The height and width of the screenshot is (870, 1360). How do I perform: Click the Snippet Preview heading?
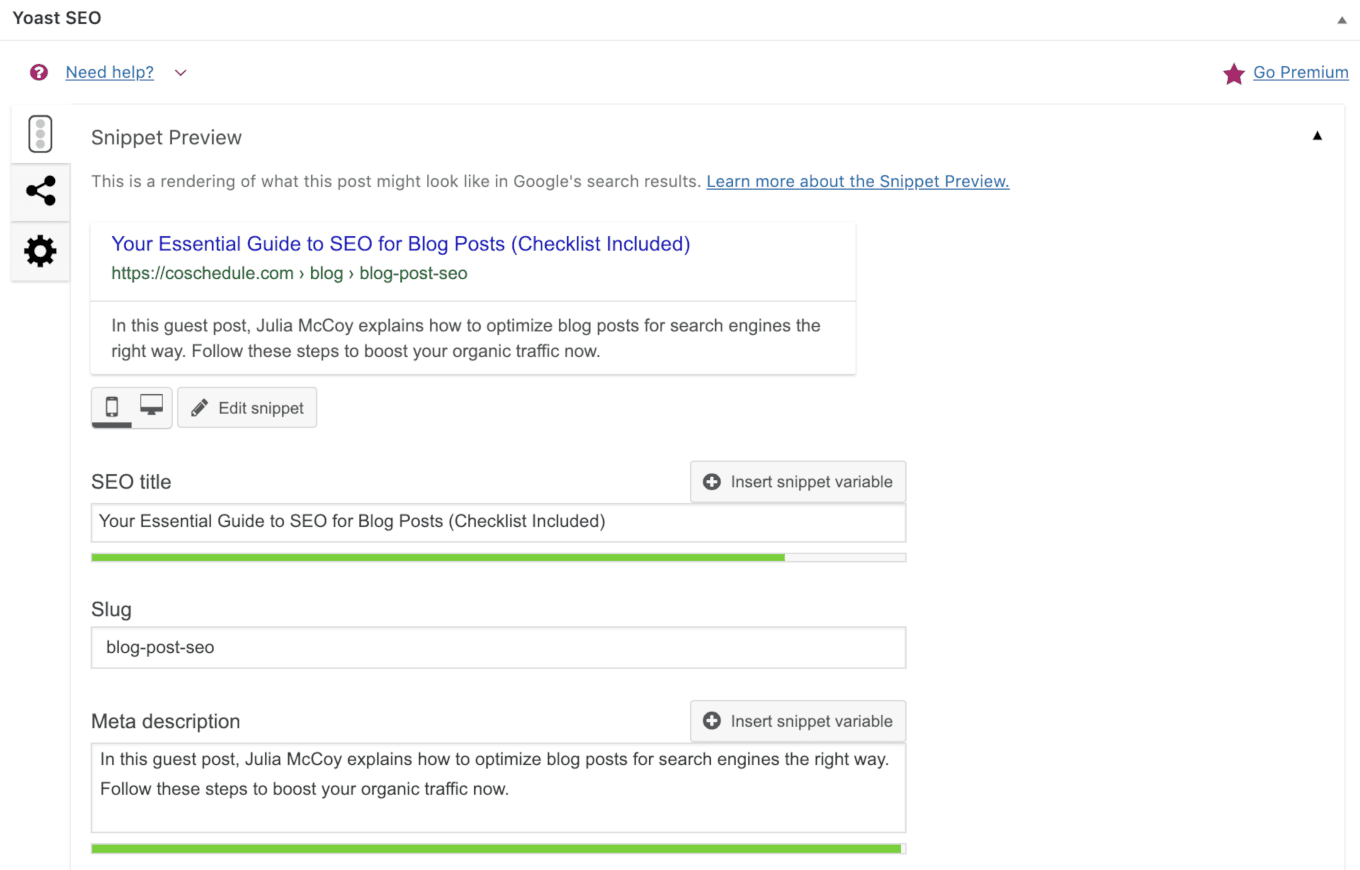click(166, 138)
